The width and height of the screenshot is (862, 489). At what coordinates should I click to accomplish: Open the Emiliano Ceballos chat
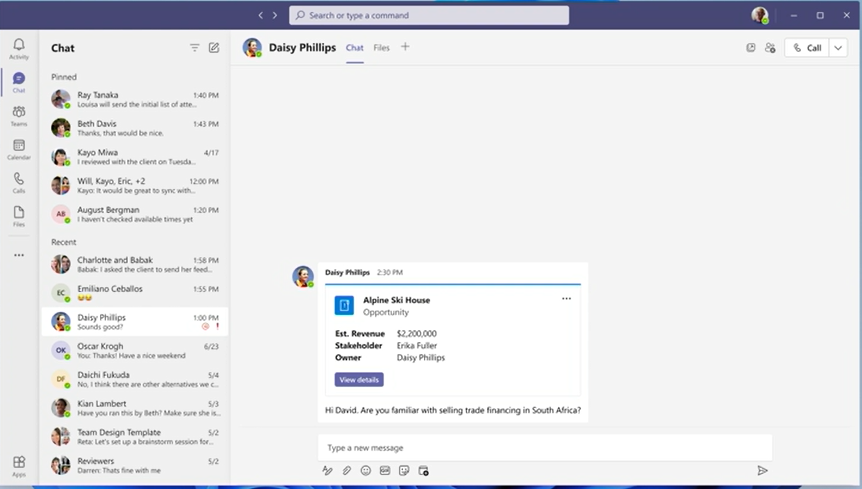point(135,293)
